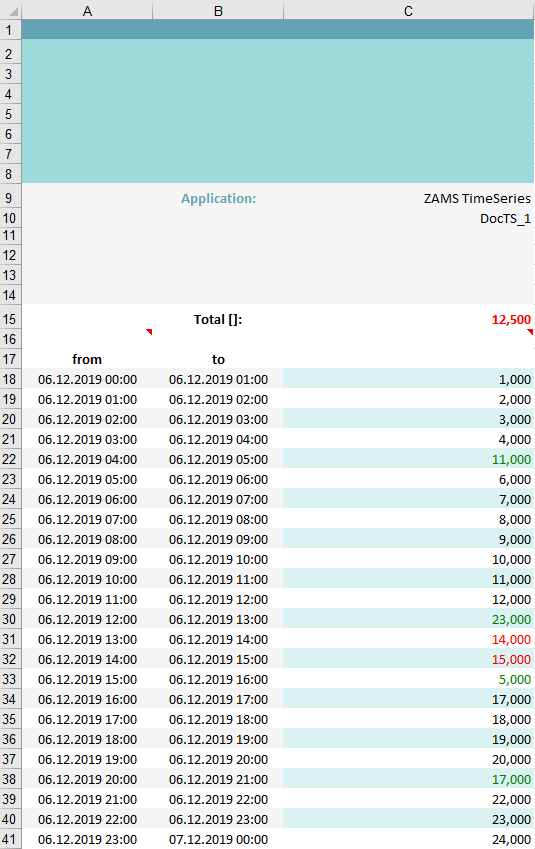Image resolution: width=535 pixels, height=849 pixels.
Task: Click the Total []: label cell
Action: 218,319
